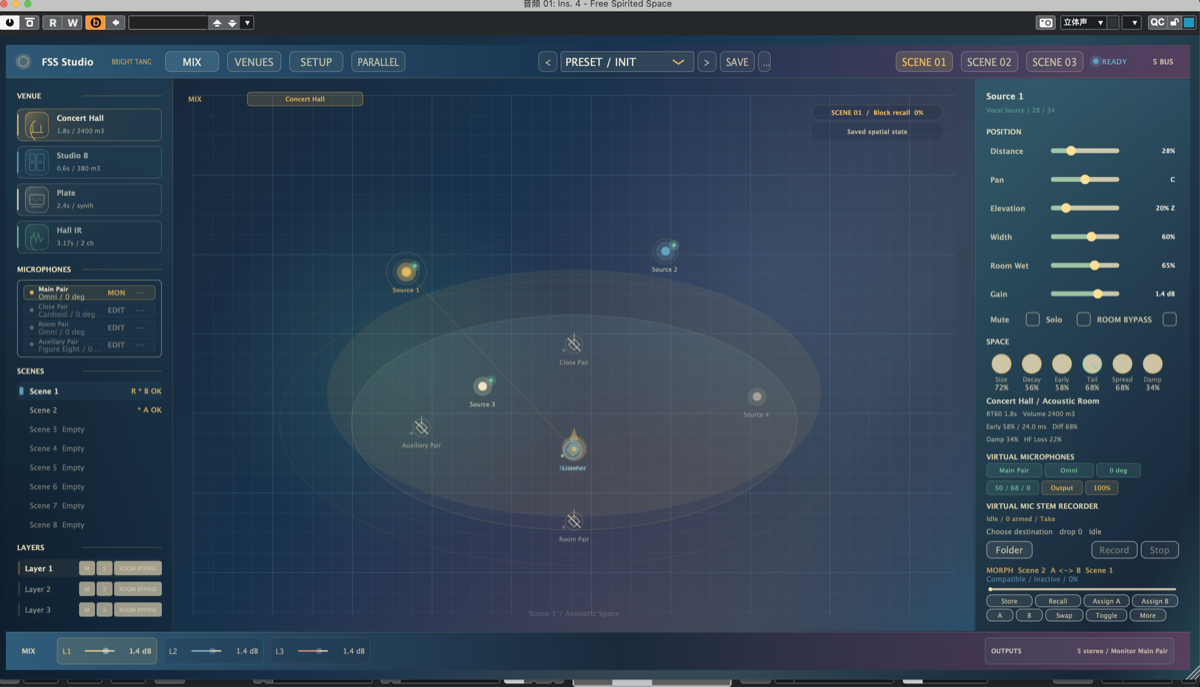Image resolution: width=1200 pixels, height=687 pixels.
Task: Click the Auxiliary Pair microphone icon
Action: 421,427
